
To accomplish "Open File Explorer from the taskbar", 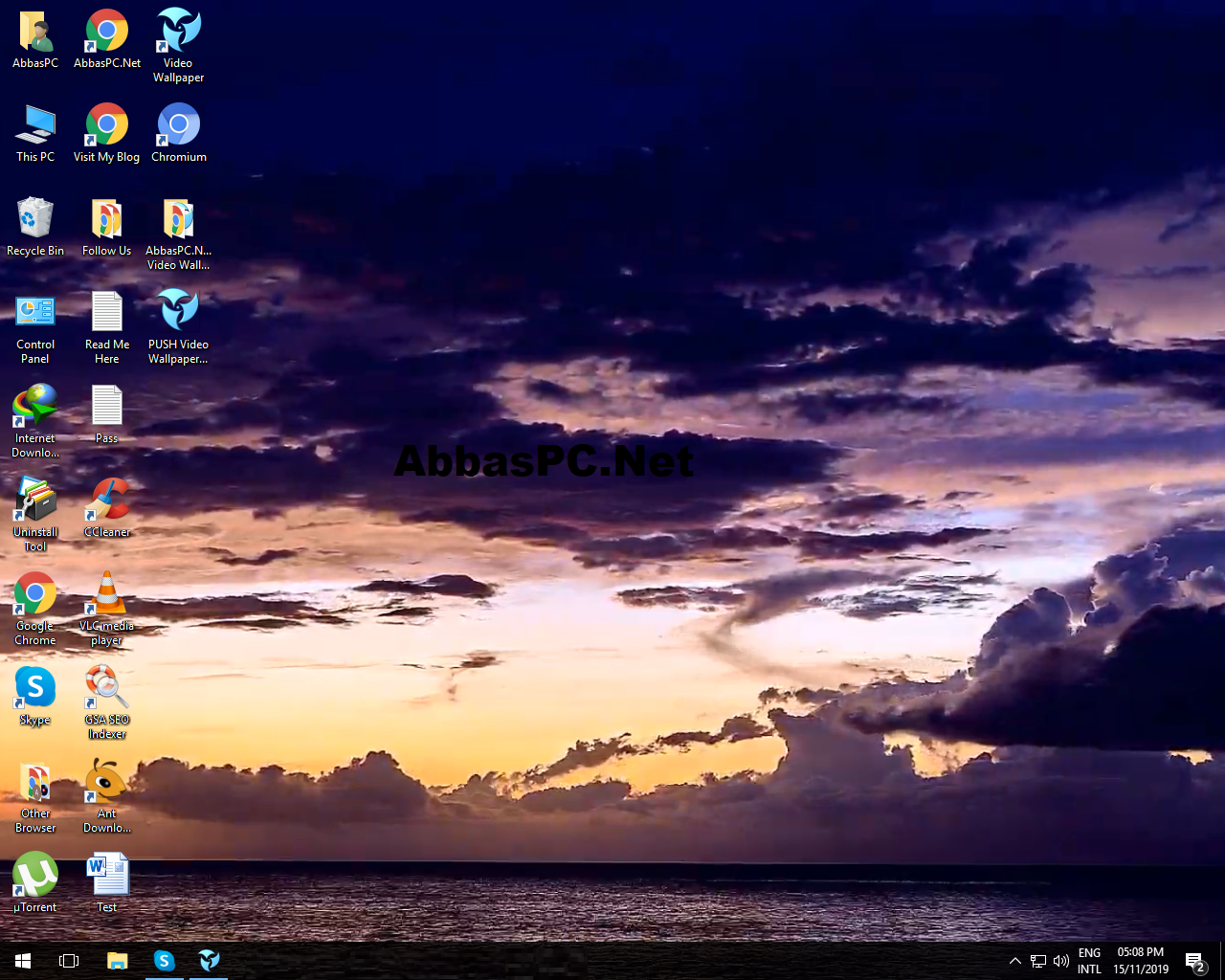I will click(x=117, y=961).
